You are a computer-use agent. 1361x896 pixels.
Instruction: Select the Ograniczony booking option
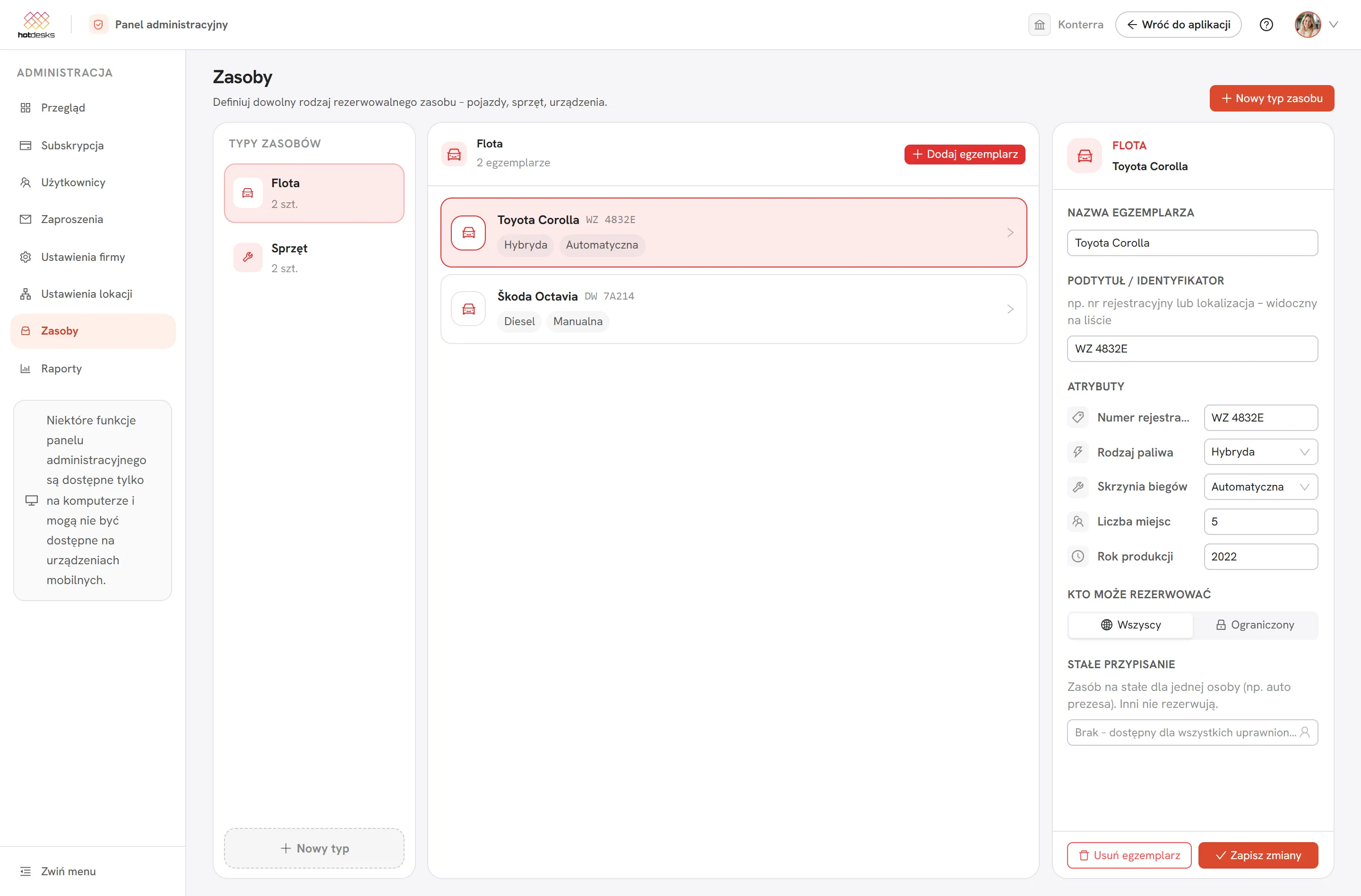1255,625
